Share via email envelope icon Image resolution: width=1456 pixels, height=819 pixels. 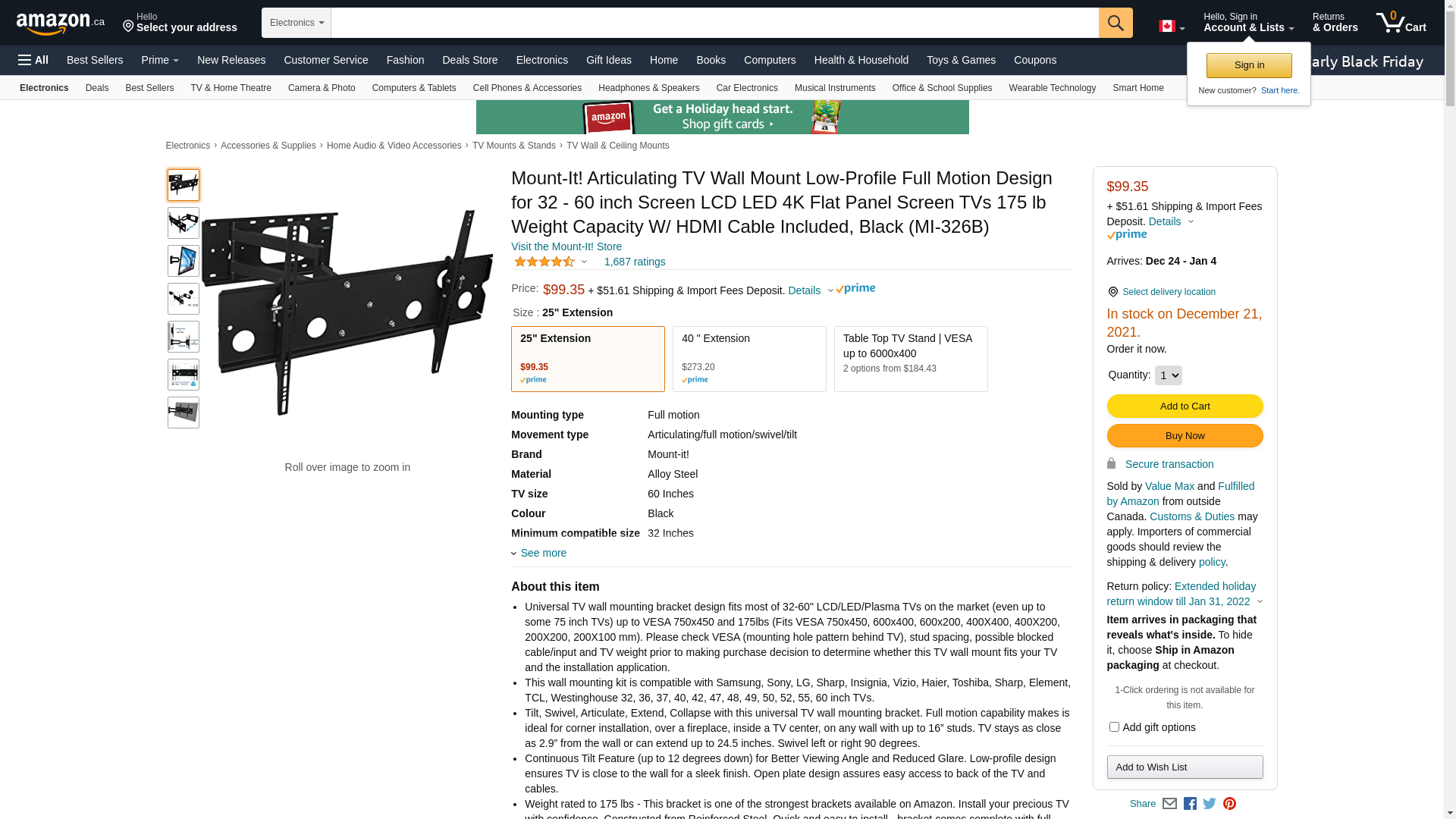1170,804
